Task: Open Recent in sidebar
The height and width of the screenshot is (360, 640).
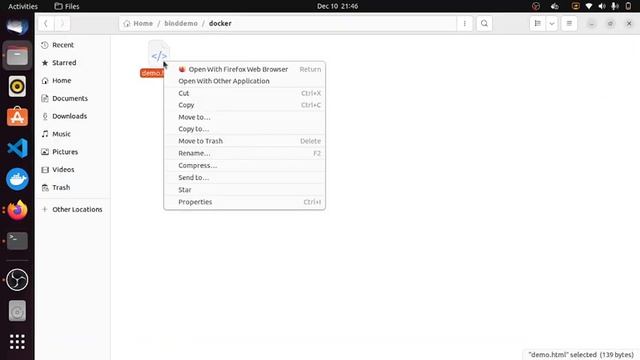Action: click(73, 45)
